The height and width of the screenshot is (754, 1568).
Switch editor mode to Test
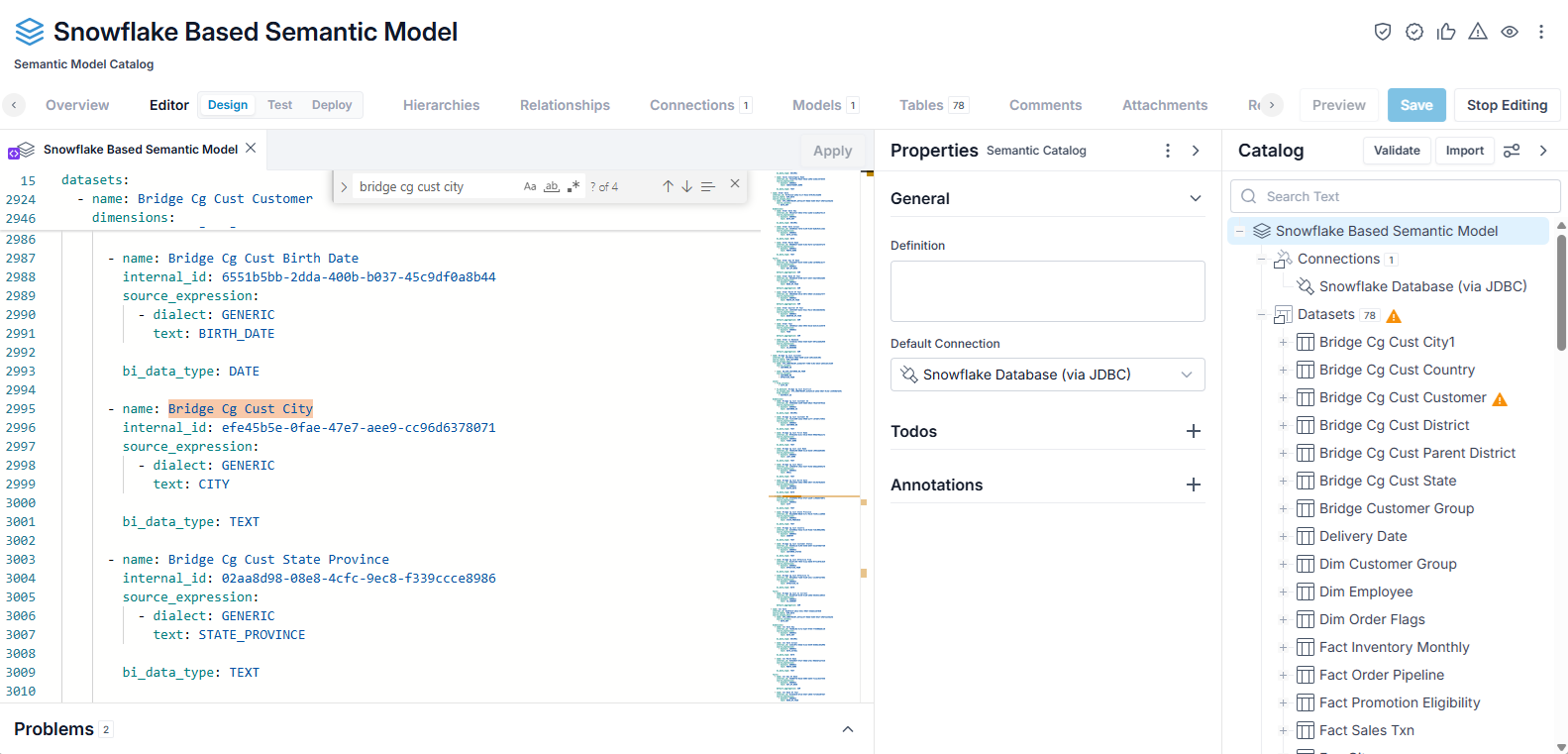point(280,105)
